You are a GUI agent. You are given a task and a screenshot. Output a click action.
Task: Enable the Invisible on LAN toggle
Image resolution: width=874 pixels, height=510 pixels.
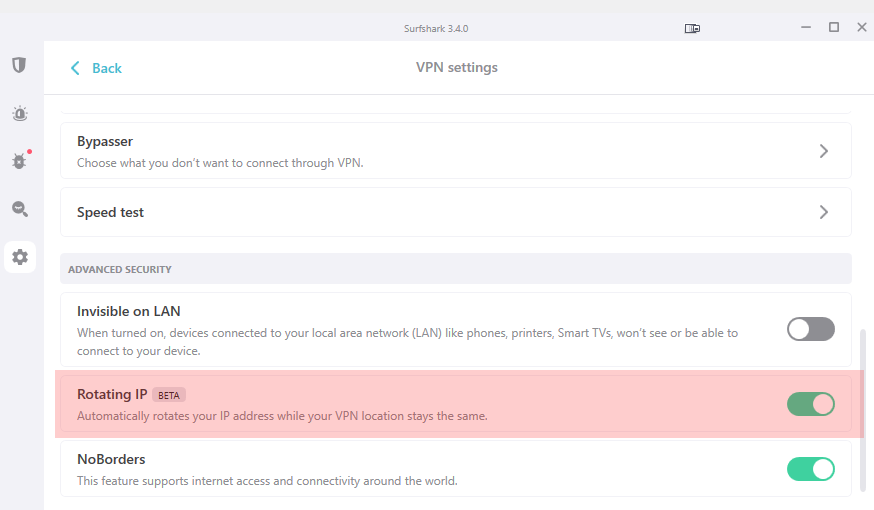pyautogui.click(x=810, y=329)
